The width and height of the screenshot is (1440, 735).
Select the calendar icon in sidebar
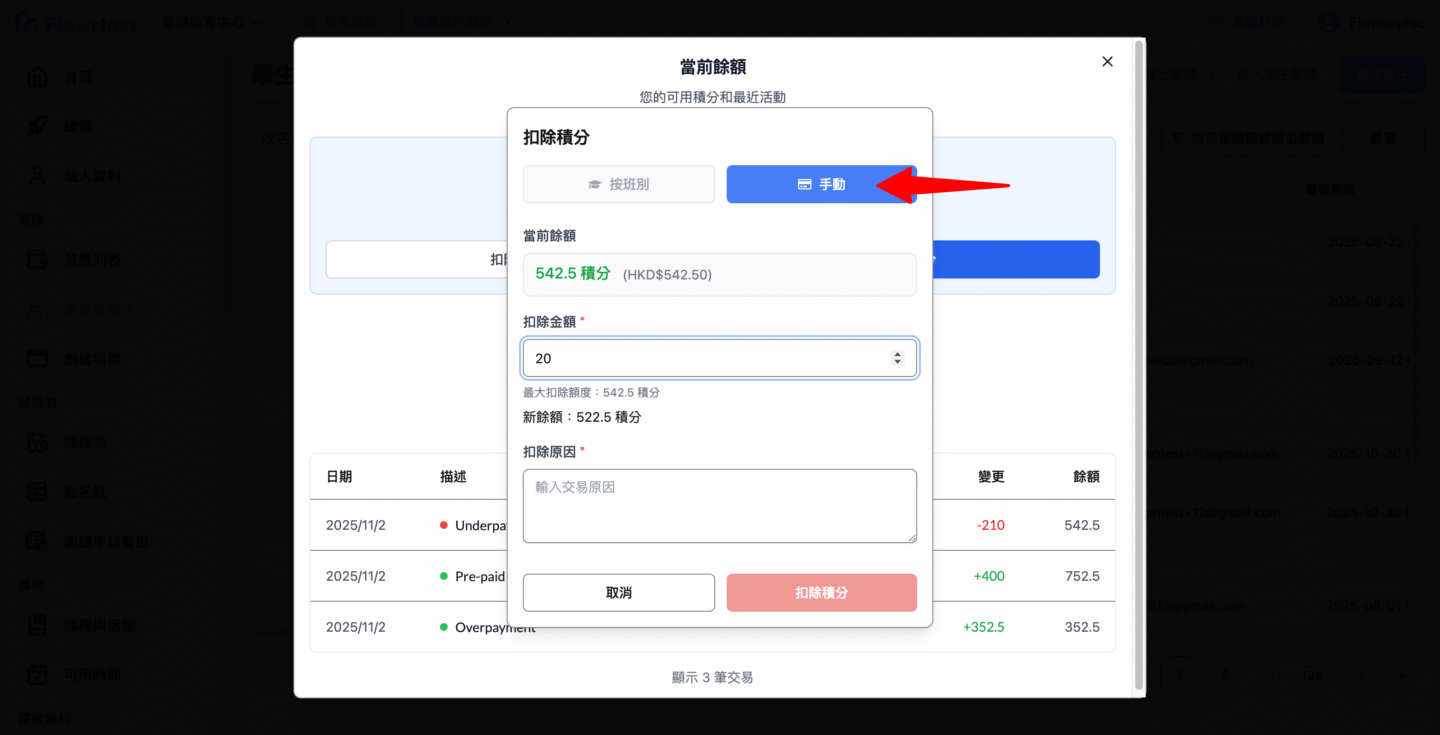tap(37, 442)
